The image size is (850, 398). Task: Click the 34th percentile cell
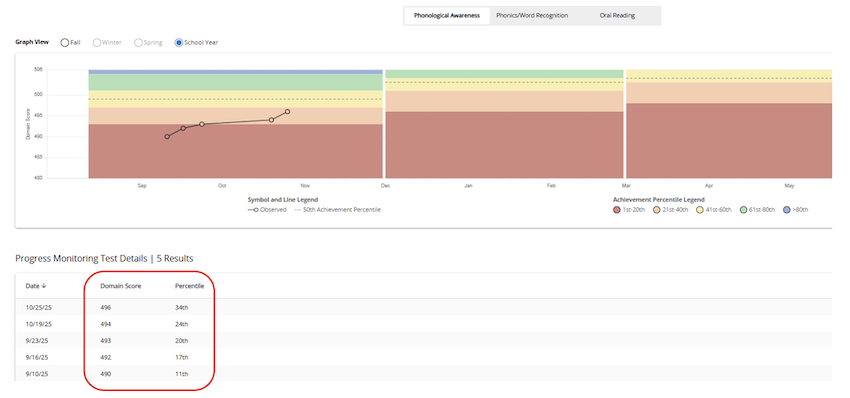[181, 307]
